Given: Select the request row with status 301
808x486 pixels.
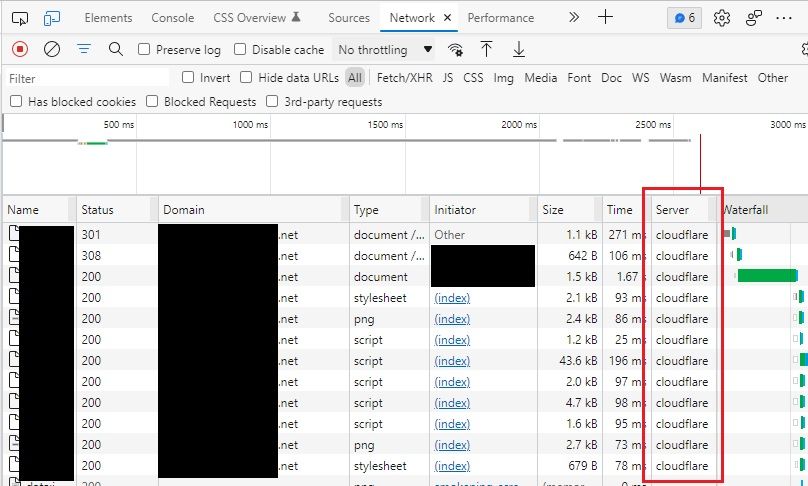Looking at the screenshot, I should (x=405, y=234).
